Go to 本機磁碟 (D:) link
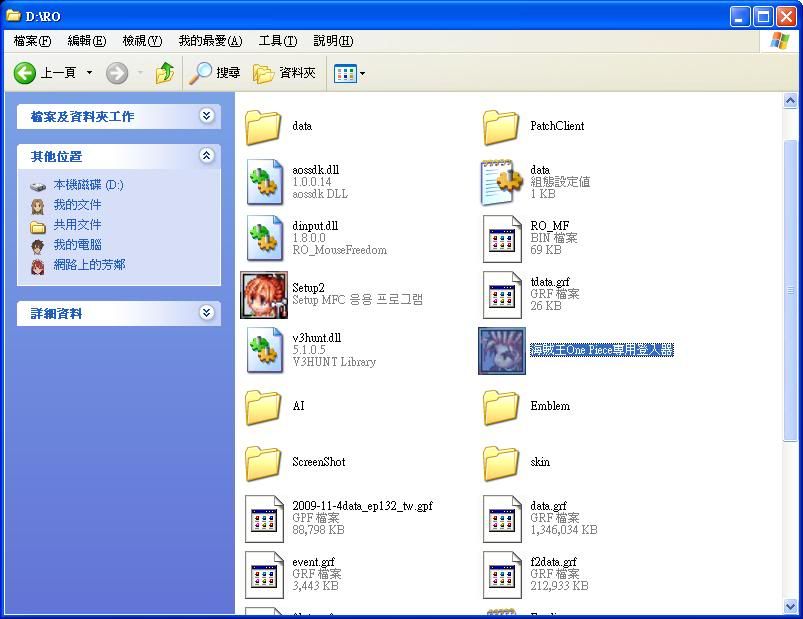This screenshot has width=803, height=619. click(x=88, y=185)
